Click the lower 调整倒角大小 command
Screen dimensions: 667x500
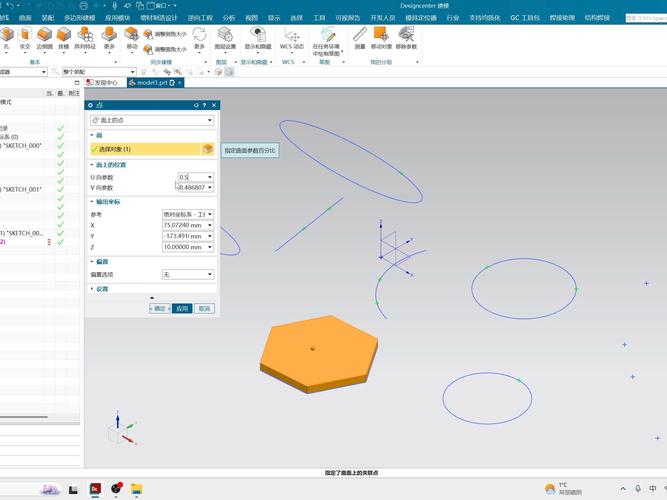pyautogui.click(x=165, y=49)
